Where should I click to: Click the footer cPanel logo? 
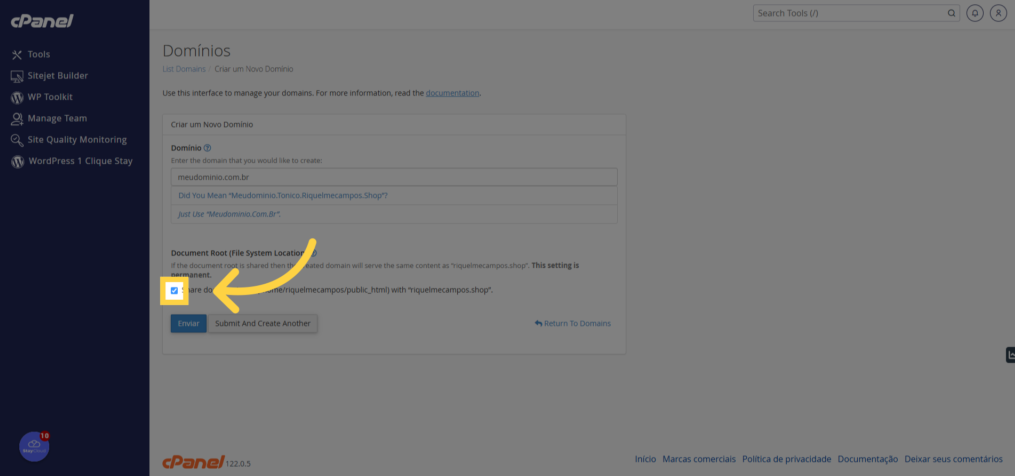click(193, 462)
